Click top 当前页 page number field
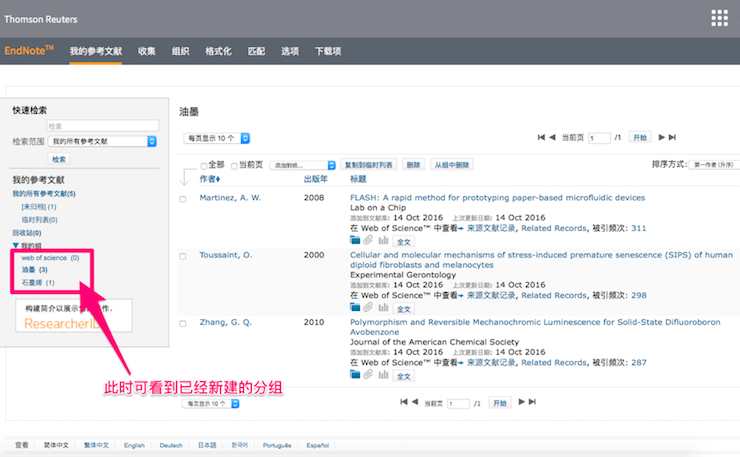The width and height of the screenshot is (740, 457). point(599,138)
